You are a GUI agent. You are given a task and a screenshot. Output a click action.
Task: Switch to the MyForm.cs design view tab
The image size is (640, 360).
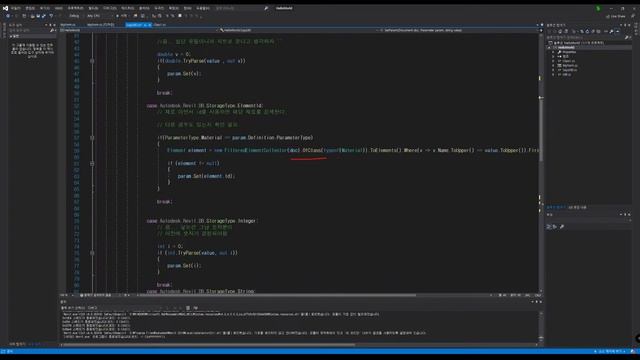tap(101, 25)
